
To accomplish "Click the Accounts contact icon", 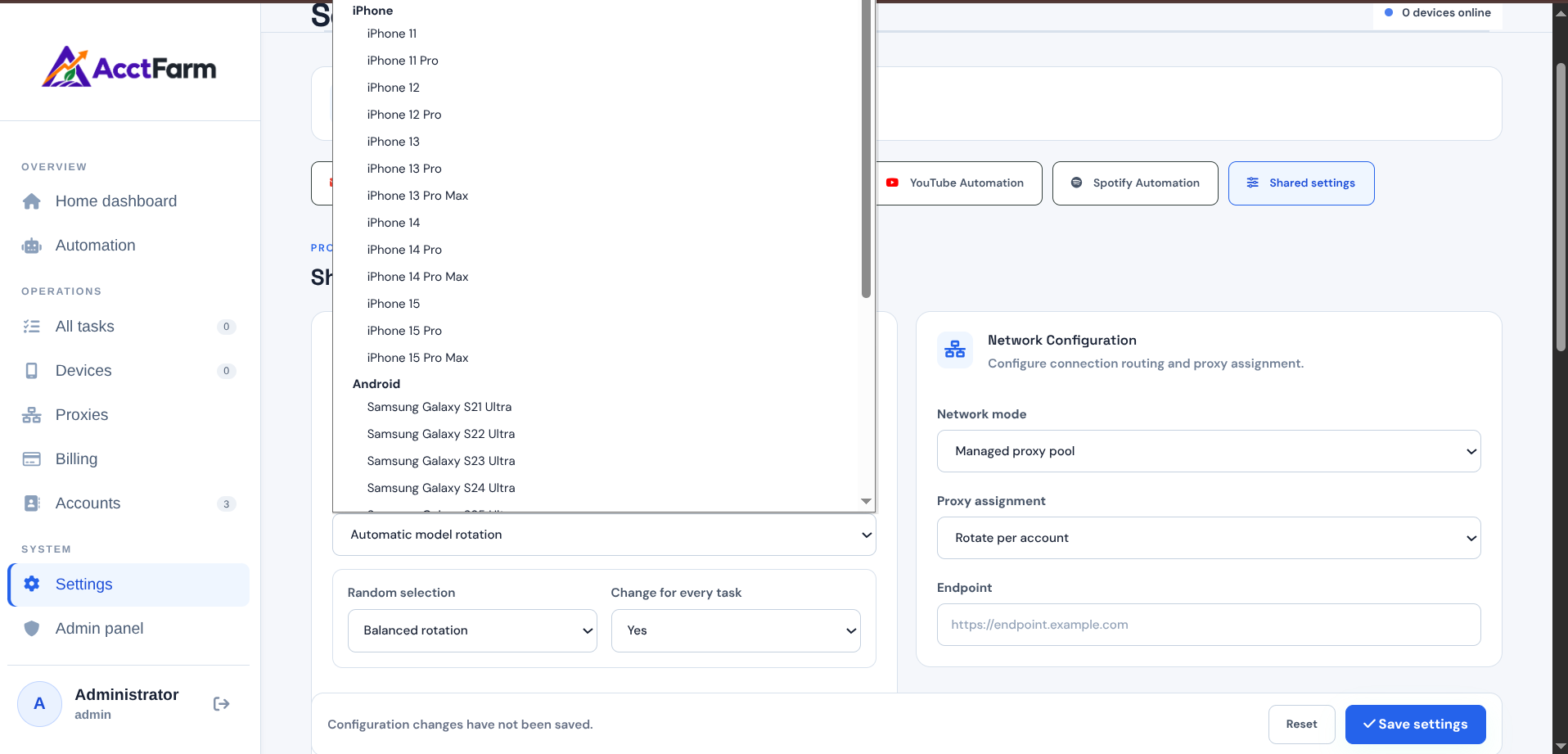I will coord(32,503).
